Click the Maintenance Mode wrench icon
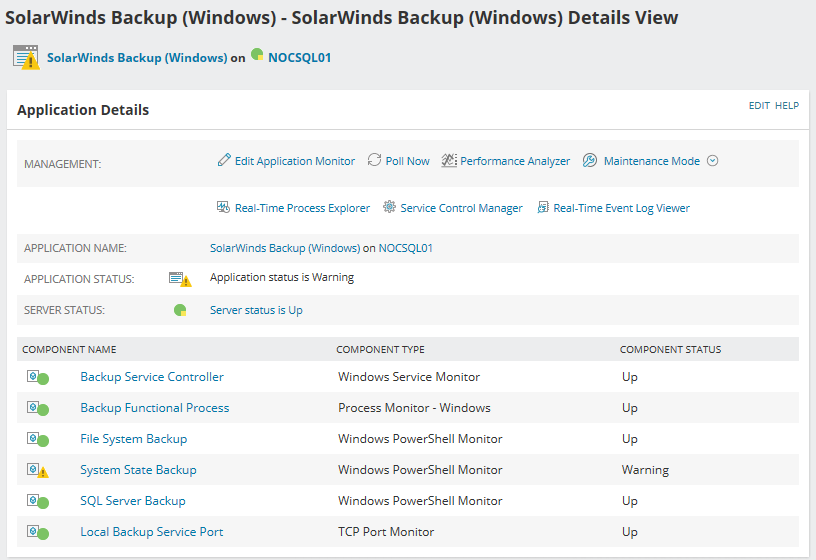 tap(590, 160)
